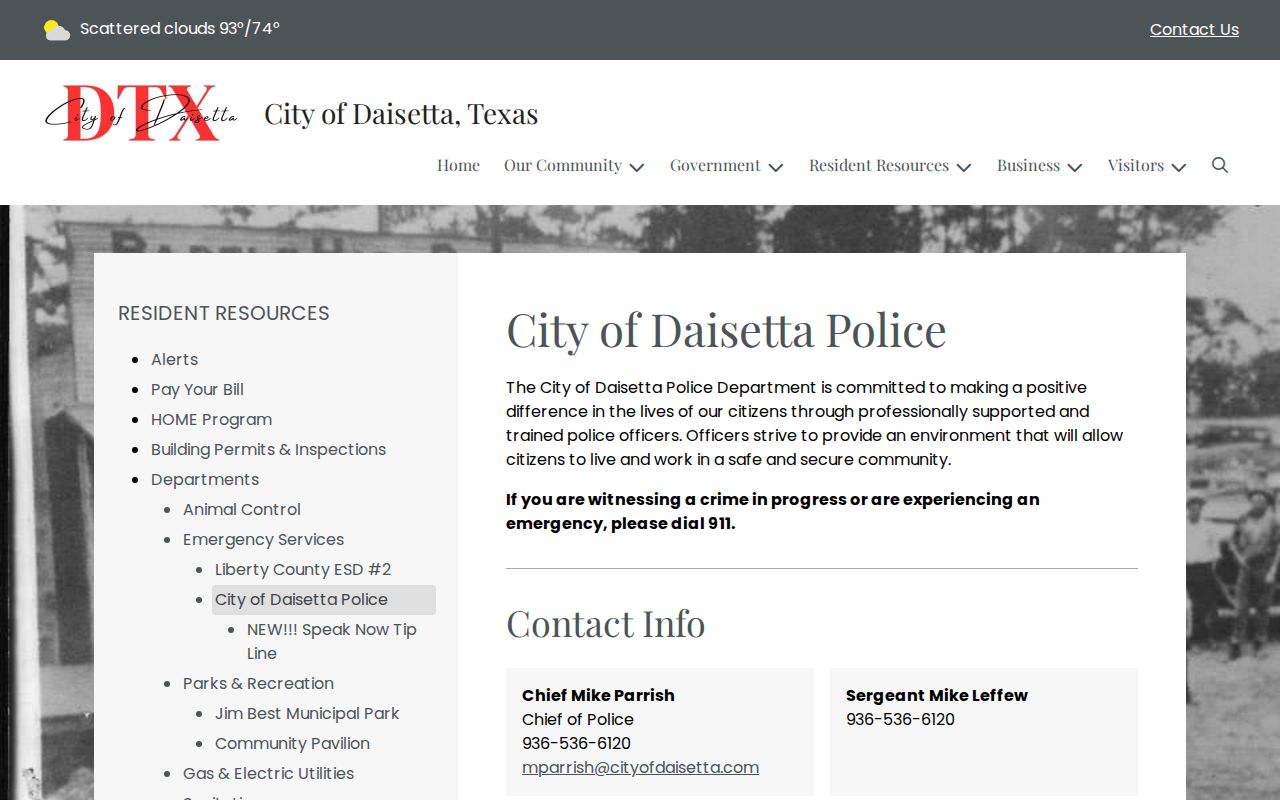This screenshot has width=1280, height=800.
Task: Open the Visitors menu
Action: click(x=1135, y=165)
